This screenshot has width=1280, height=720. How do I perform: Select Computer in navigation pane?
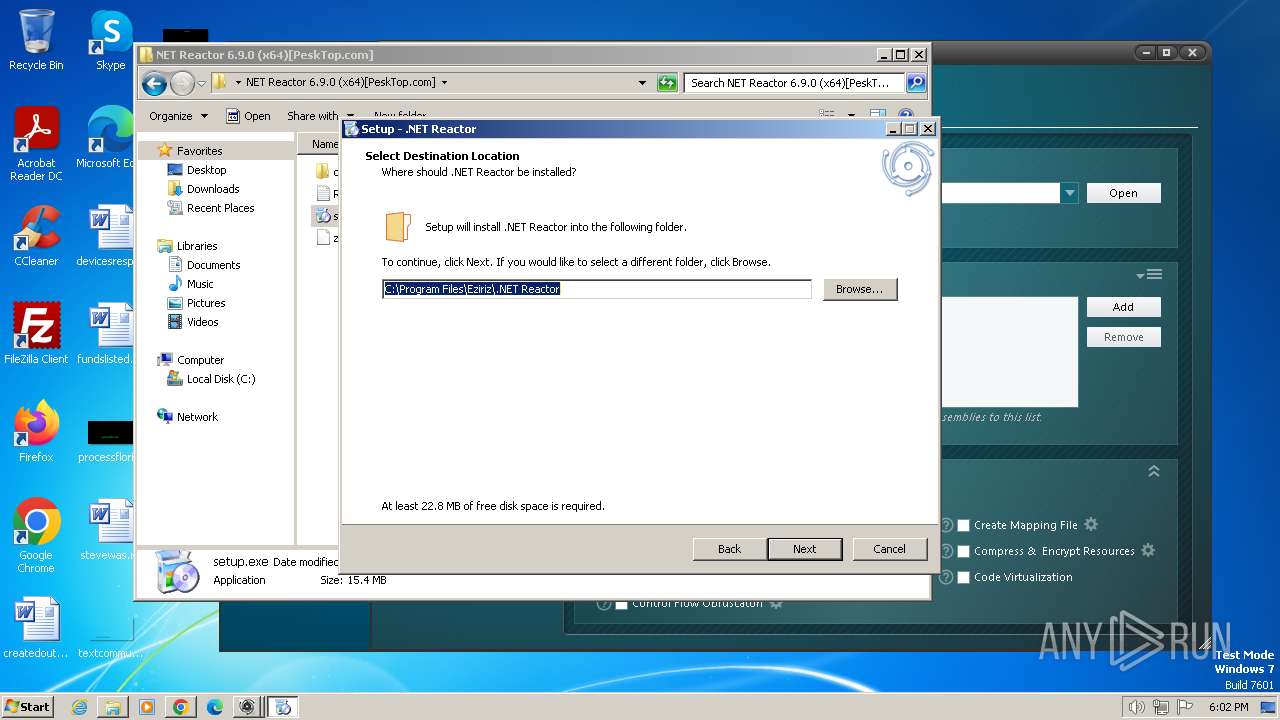200,360
